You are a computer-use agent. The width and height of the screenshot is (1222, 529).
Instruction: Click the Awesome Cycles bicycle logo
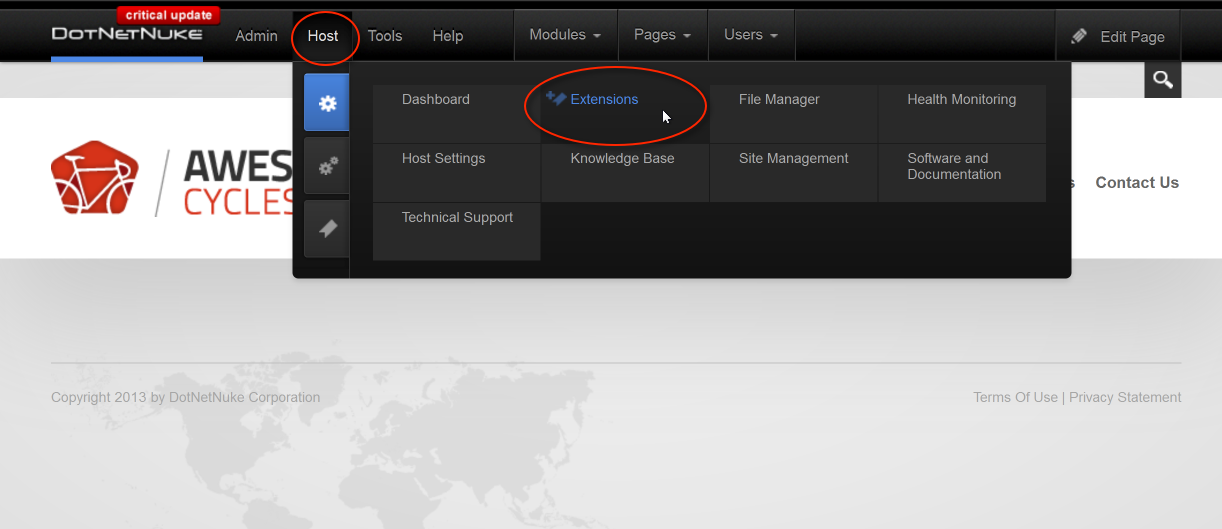click(94, 180)
